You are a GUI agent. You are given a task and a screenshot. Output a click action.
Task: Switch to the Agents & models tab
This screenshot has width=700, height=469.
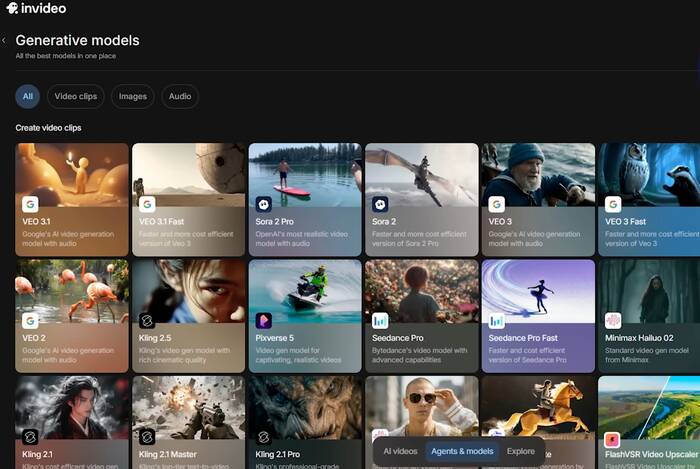462,452
